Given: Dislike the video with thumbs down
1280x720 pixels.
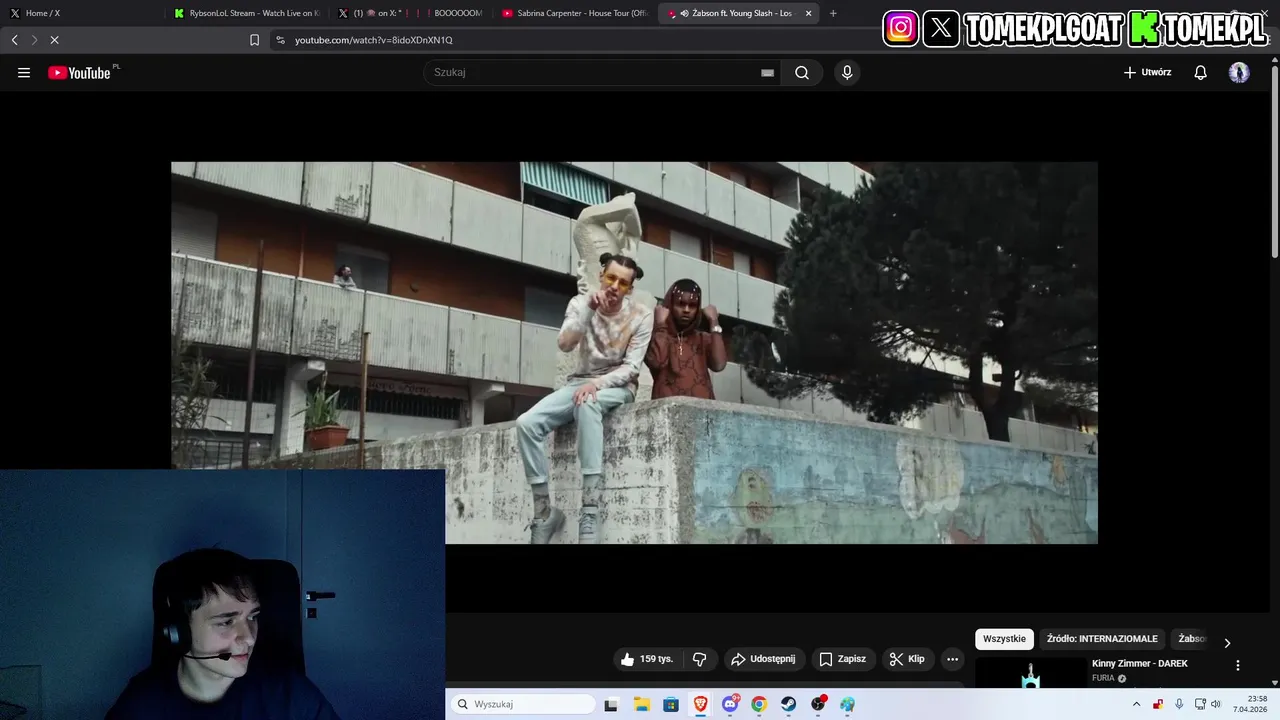Looking at the screenshot, I should (x=699, y=659).
